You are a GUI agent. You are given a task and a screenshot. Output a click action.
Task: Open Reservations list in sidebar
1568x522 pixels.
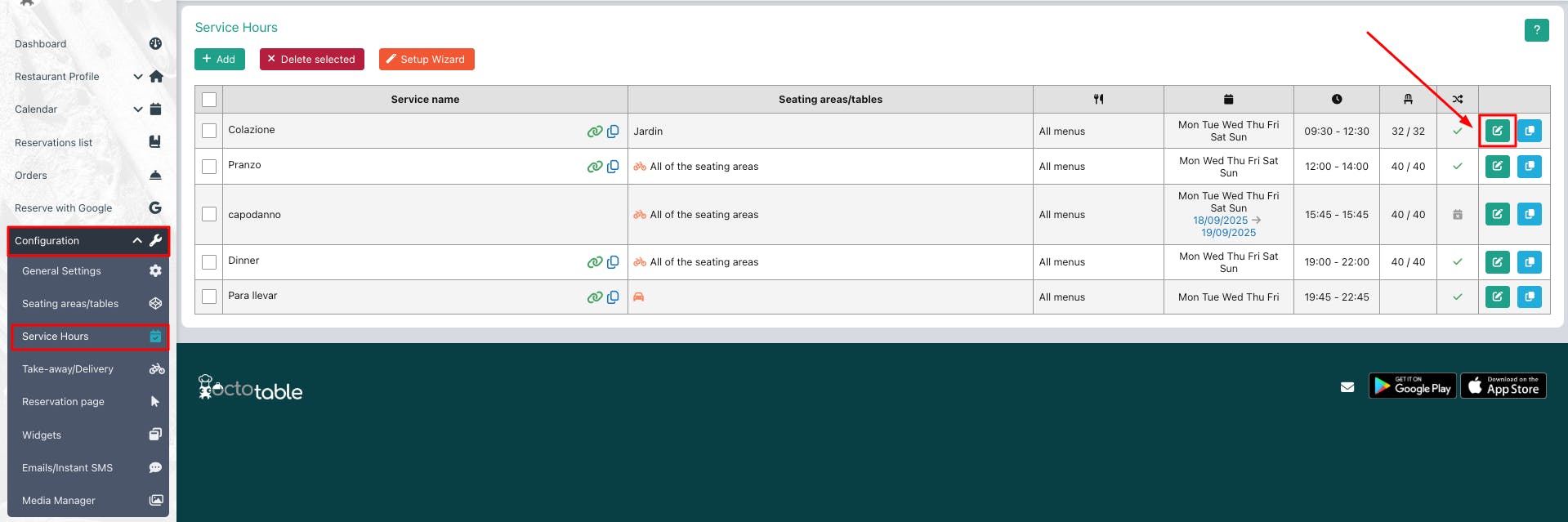pos(88,142)
